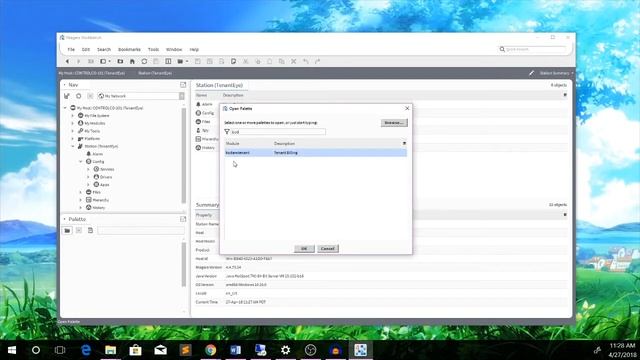Viewport: 640px width, 360px height.
Task: Open column options menu in Open Palette table
Action: click(404, 143)
